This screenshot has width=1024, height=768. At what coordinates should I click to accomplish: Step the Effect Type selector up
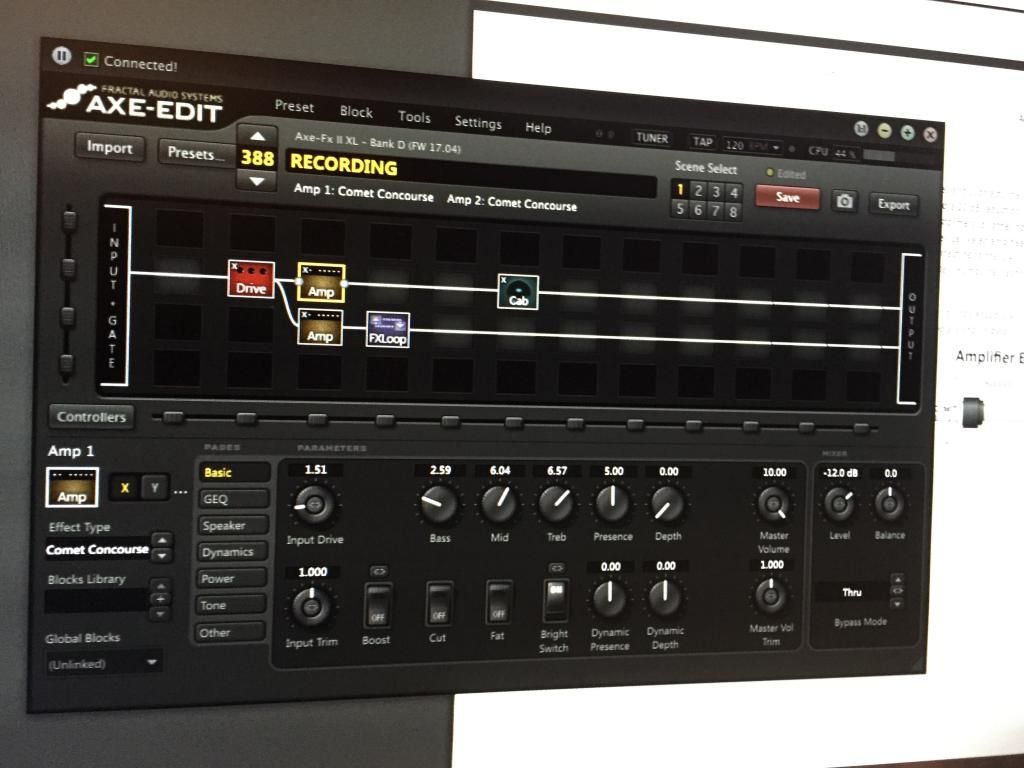tap(162, 540)
